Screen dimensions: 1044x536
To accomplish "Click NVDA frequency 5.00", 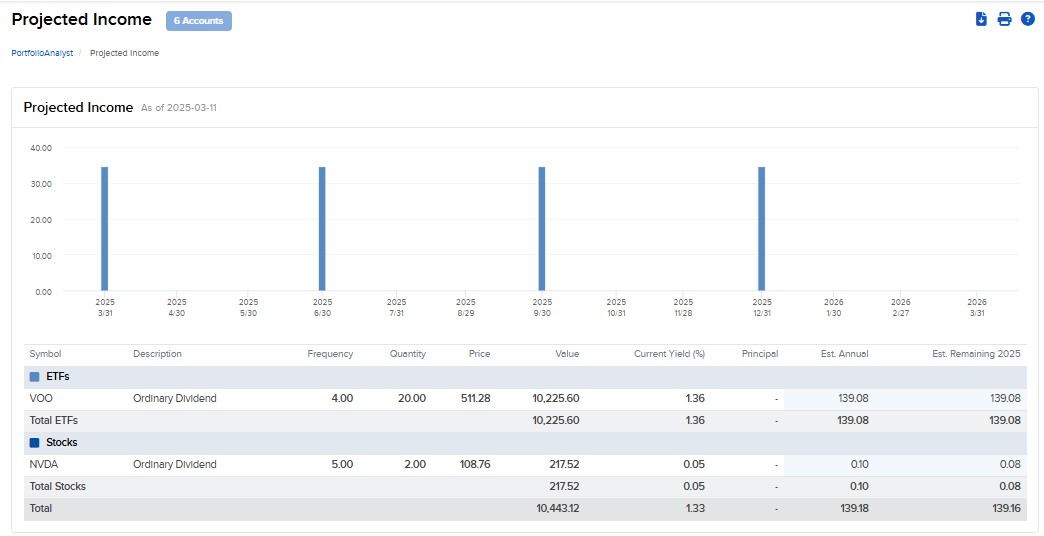I will tap(342, 465).
